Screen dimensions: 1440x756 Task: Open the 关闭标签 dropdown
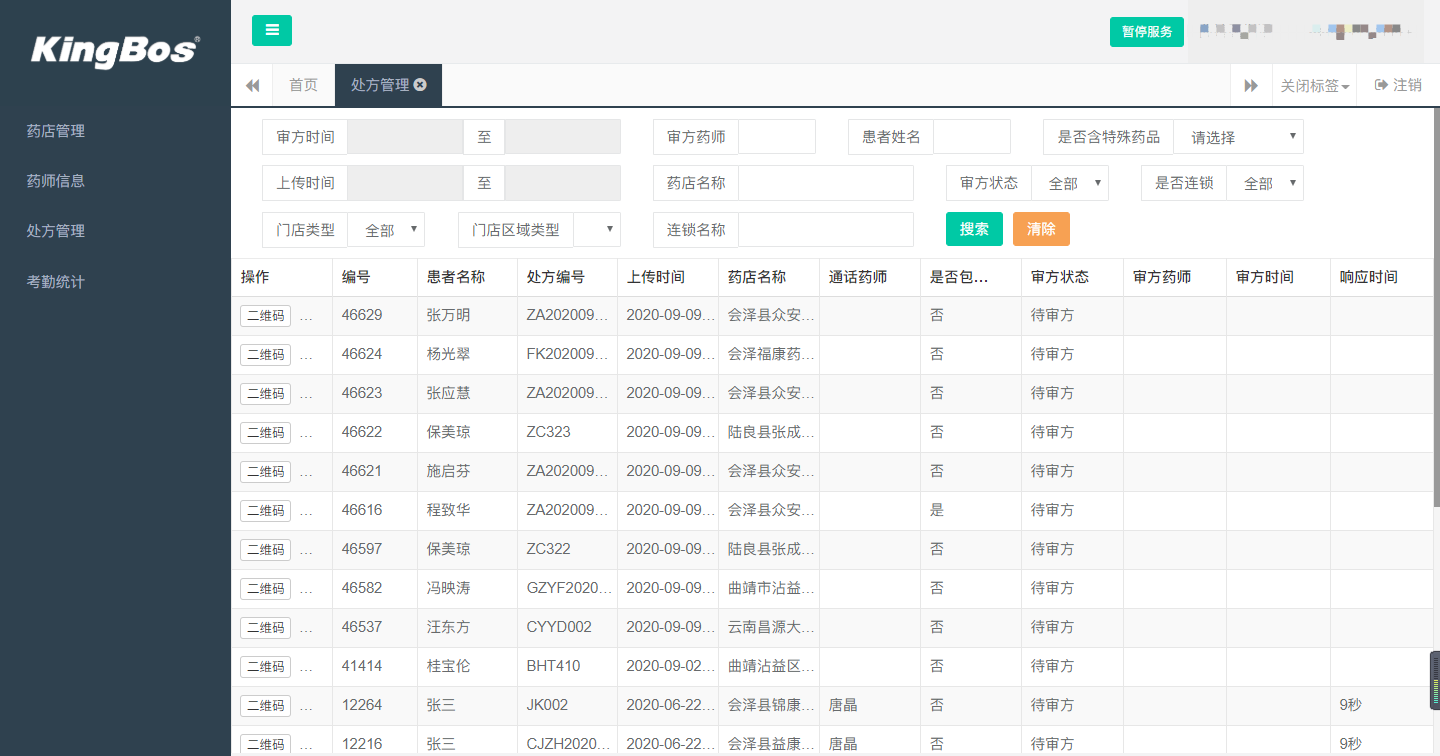tap(1314, 85)
